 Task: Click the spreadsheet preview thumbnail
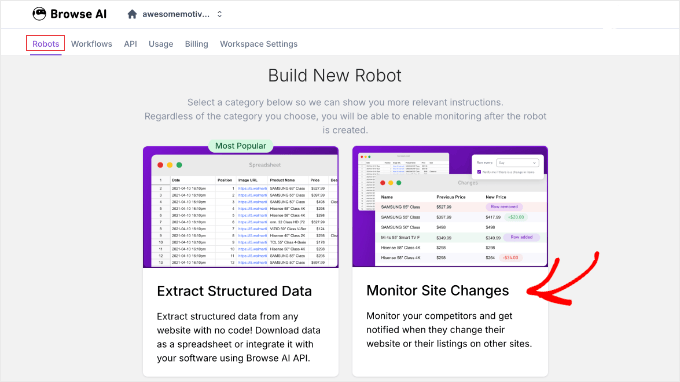click(x=241, y=207)
